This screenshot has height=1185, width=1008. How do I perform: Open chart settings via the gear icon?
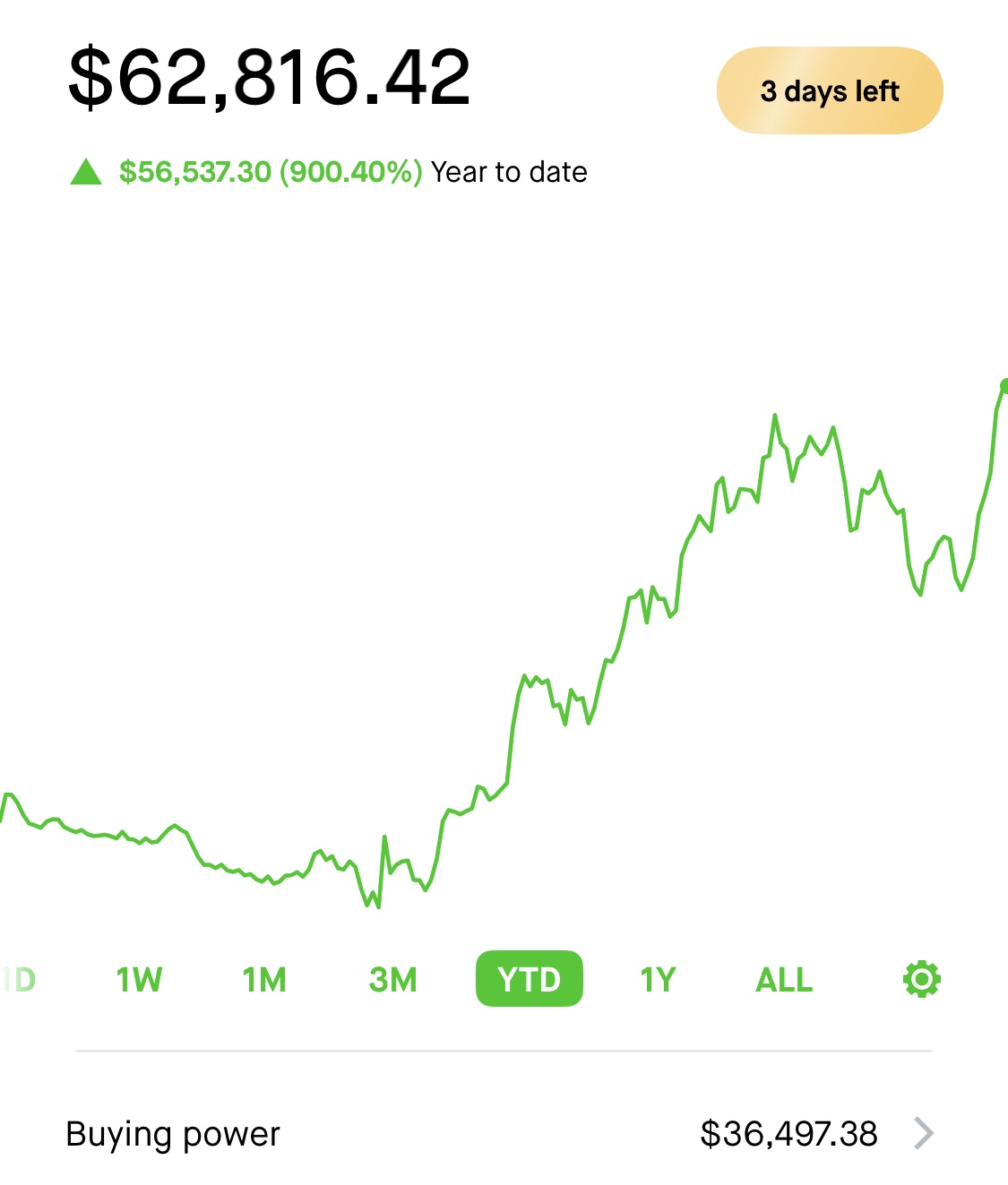(922, 979)
